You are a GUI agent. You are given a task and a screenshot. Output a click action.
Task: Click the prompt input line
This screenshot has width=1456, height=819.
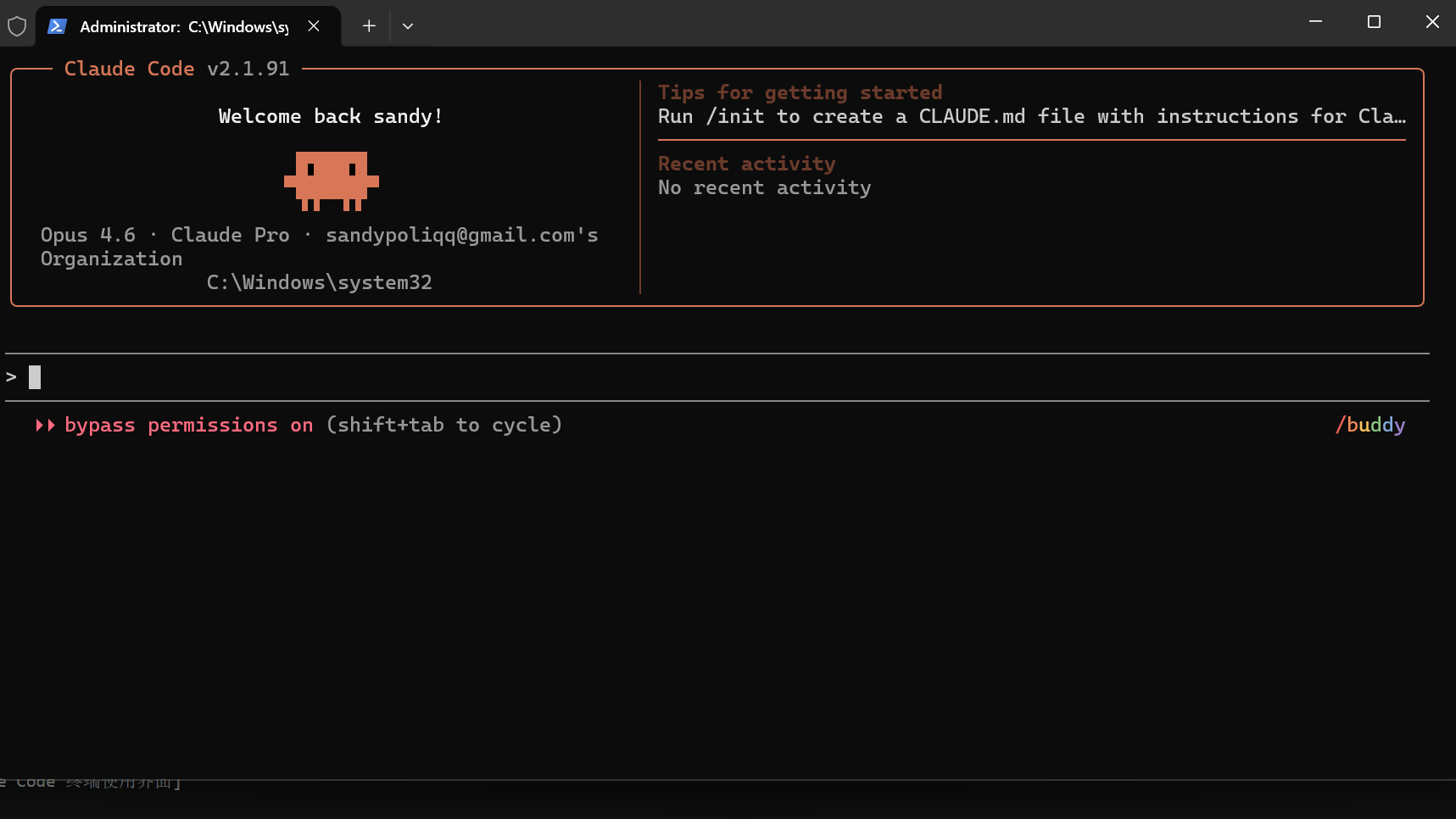coord(717,377)
